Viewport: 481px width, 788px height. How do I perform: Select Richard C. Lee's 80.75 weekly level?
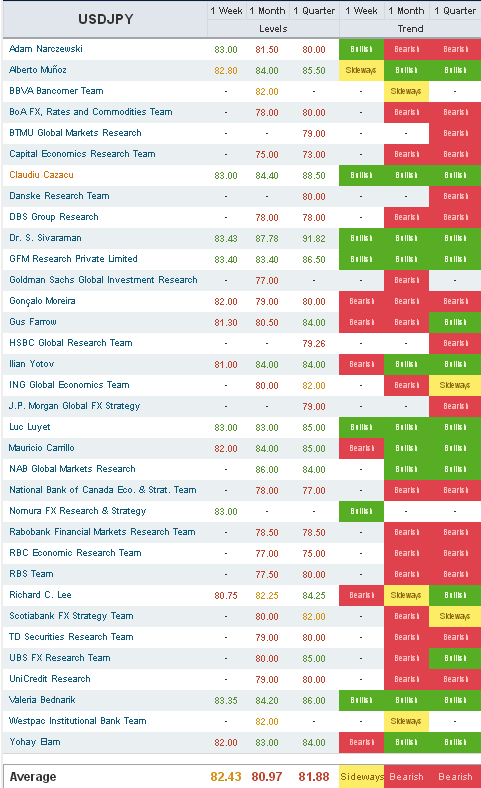point(226,596)
